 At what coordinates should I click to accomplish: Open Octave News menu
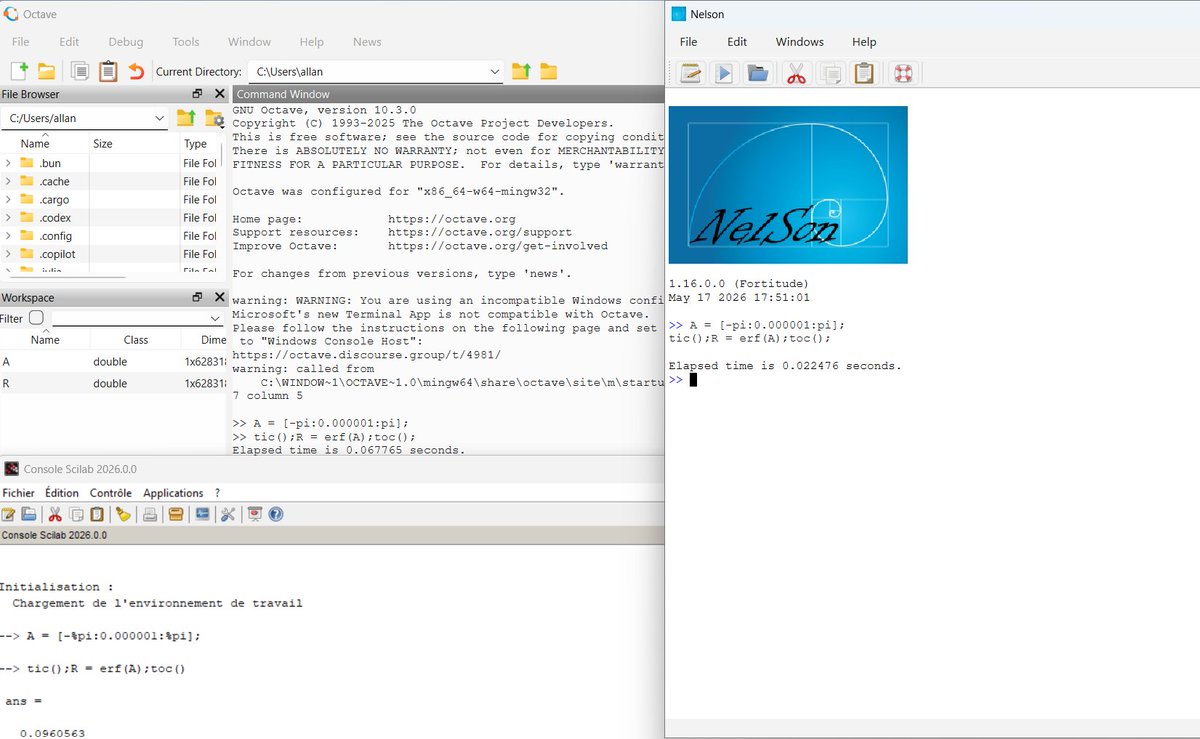(367, 42)
